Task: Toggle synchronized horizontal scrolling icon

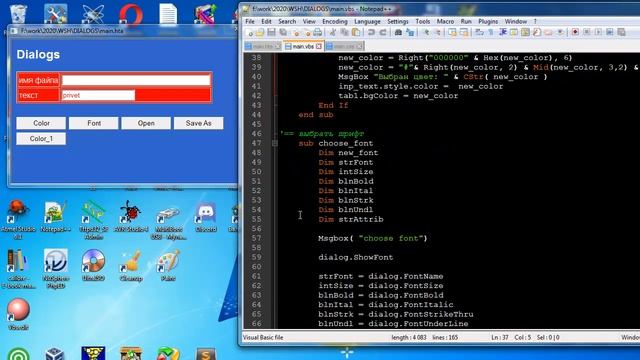Action: click(464, 32)
